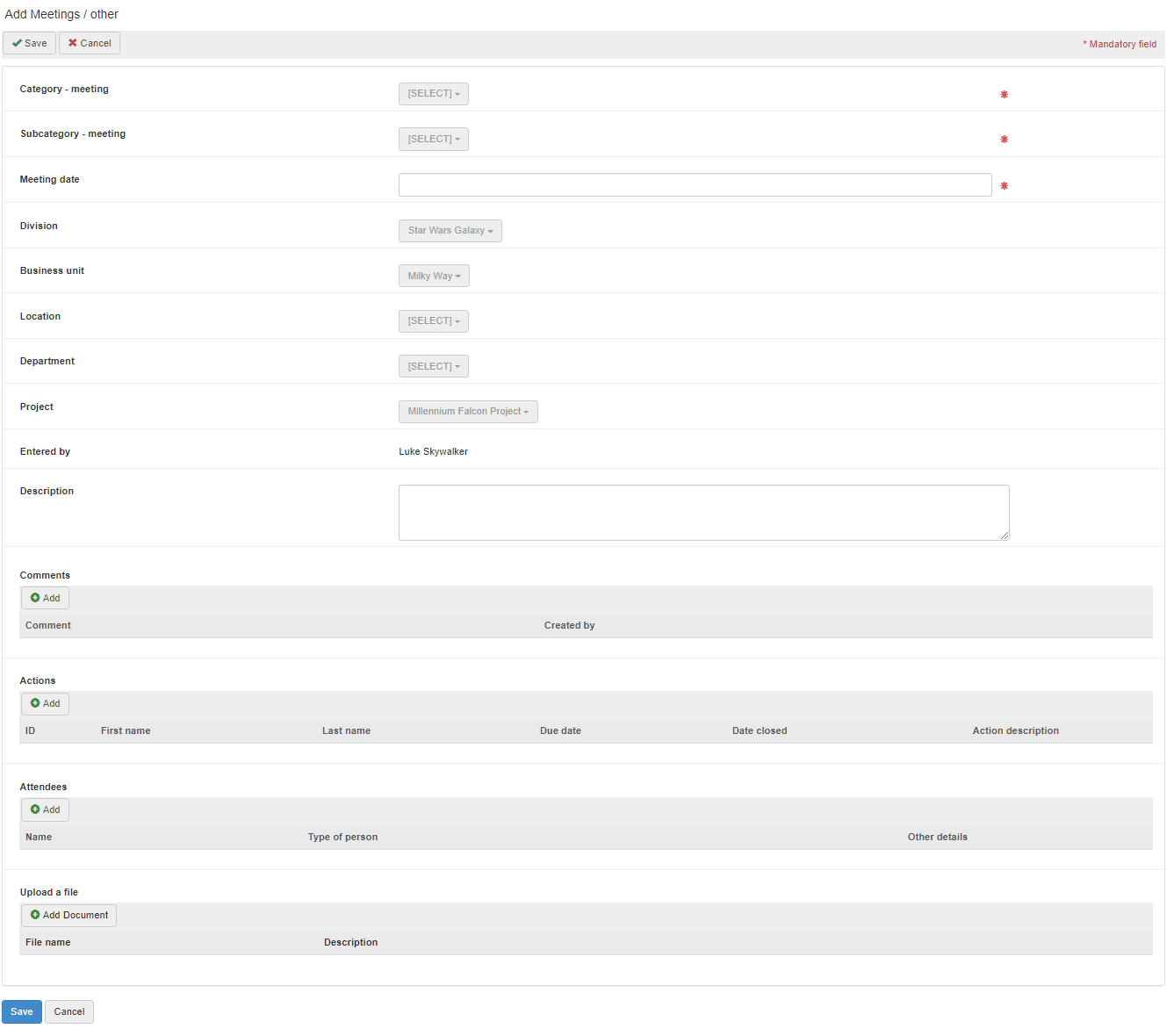Click the Type of person column header
Screen dimensions: 1174x1036
(x=342, y=837)
